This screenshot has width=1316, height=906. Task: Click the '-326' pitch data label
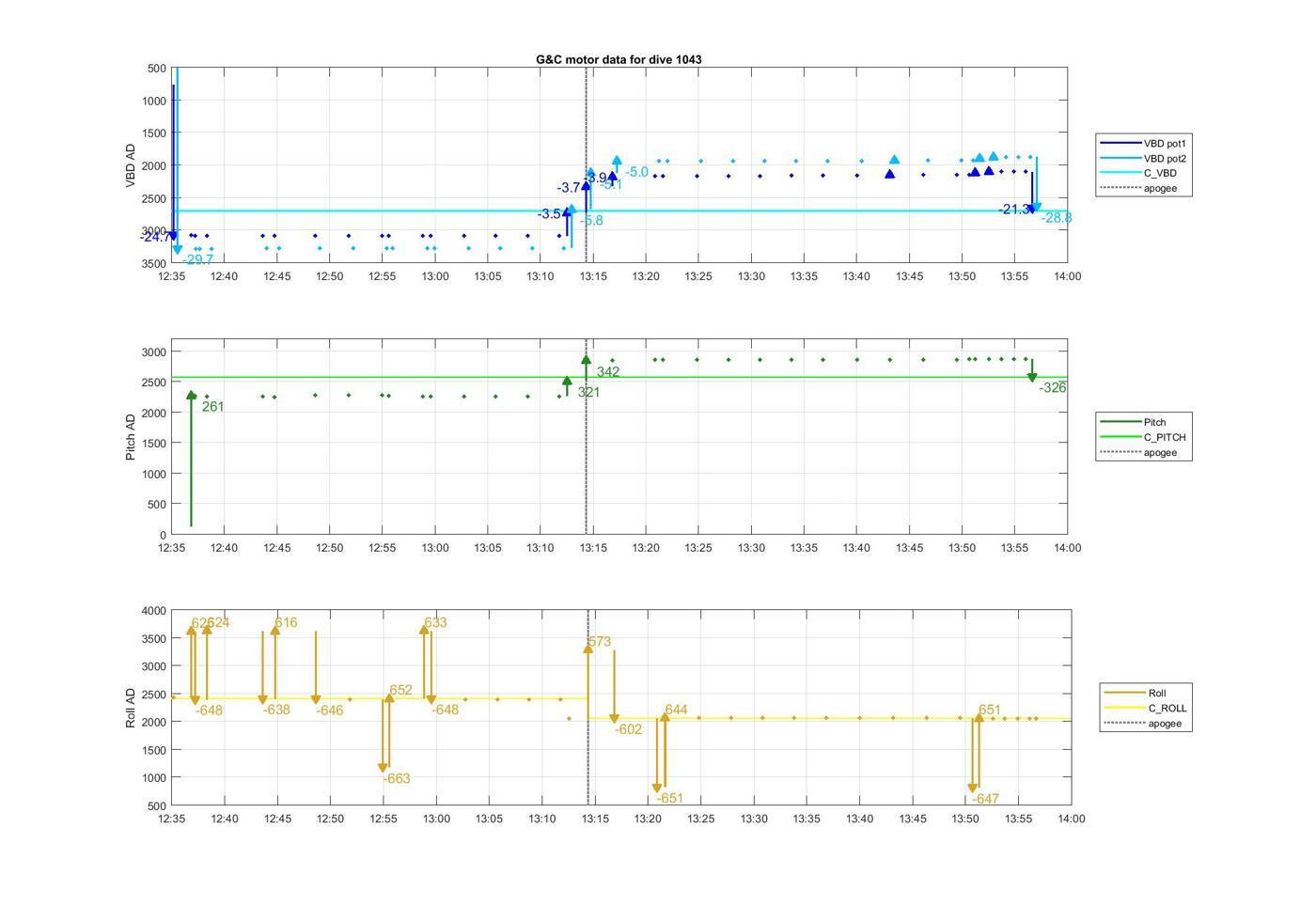(x=1053, y=387)
